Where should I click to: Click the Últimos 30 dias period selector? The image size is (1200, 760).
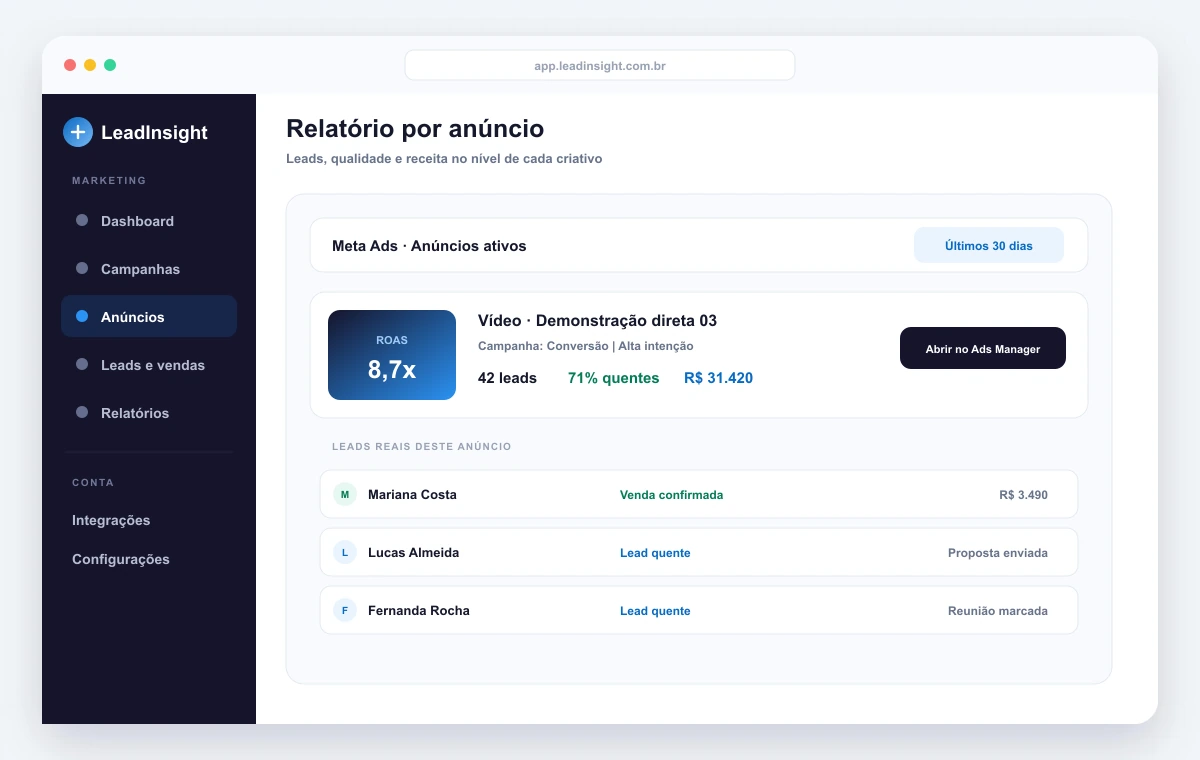point(989,245)
